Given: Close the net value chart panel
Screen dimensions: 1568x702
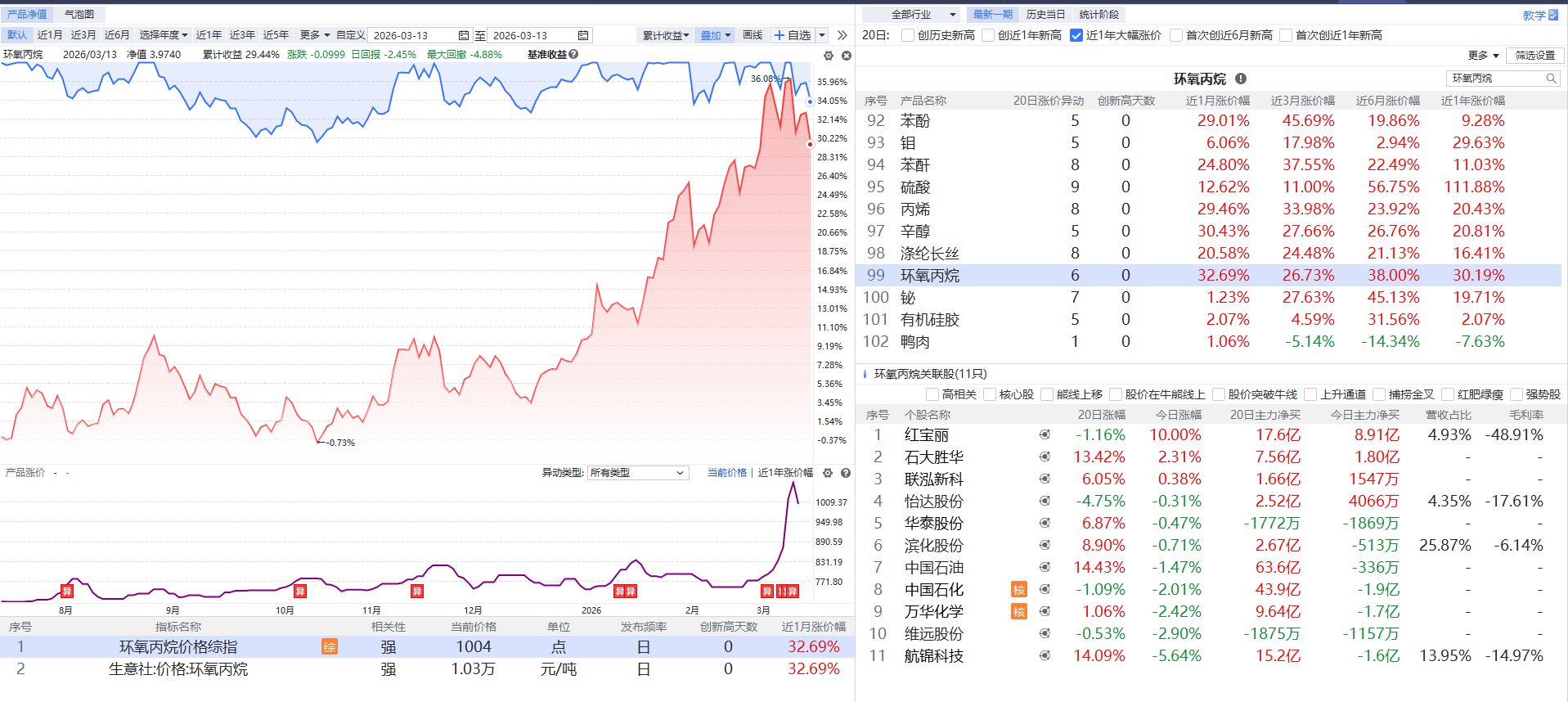Looking at the screenshot, I should click(x=847, y=56).
